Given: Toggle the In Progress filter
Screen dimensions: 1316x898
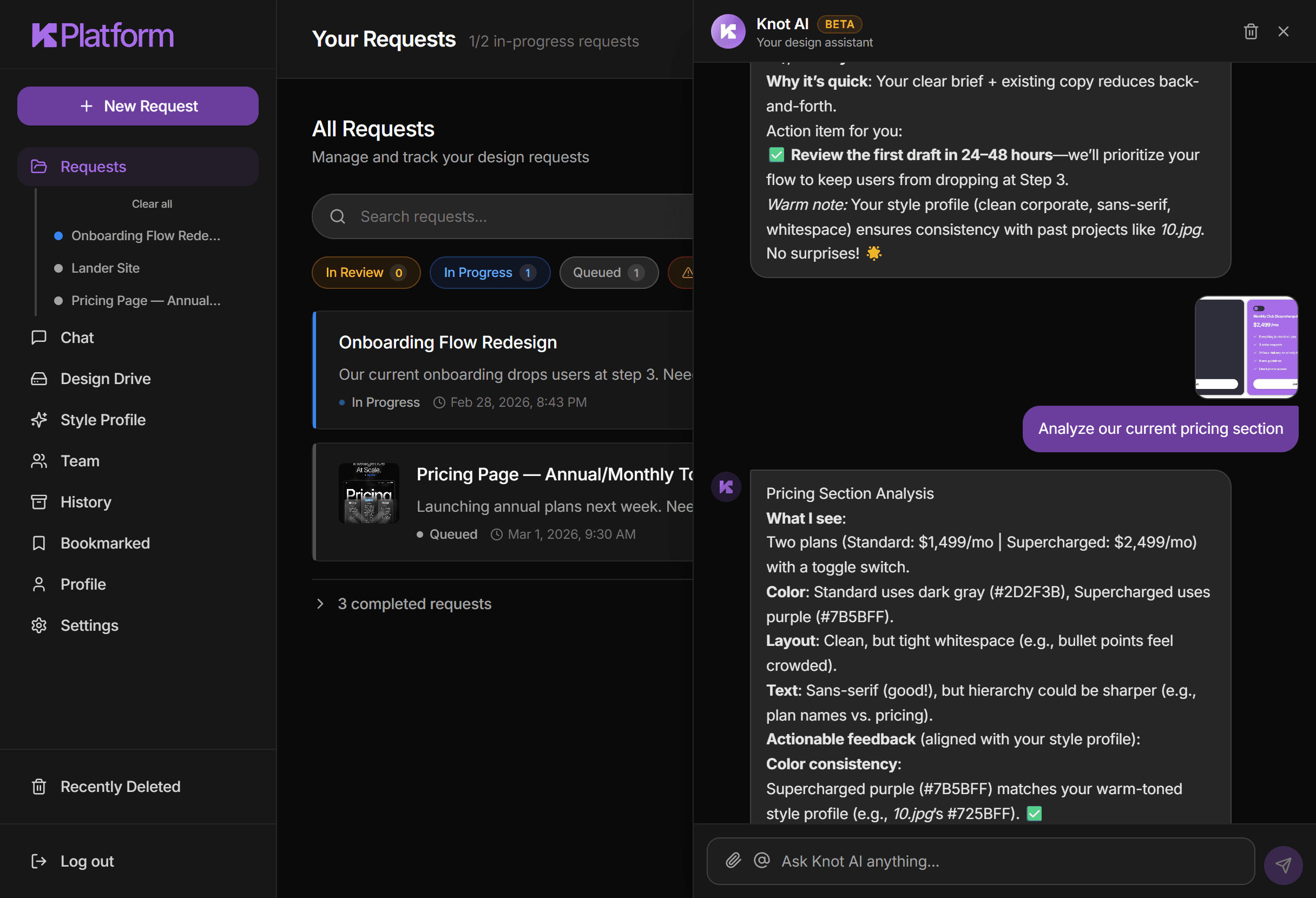Looking at the screenshot, I should point(489,272).
